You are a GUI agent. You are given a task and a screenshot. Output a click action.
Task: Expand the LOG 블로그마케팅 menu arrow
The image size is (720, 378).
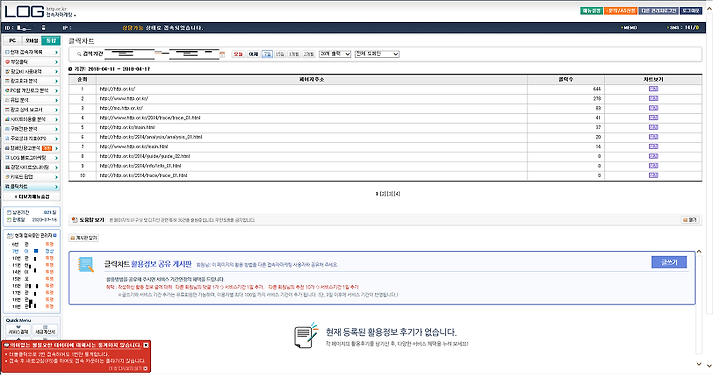tap(56, 158)
